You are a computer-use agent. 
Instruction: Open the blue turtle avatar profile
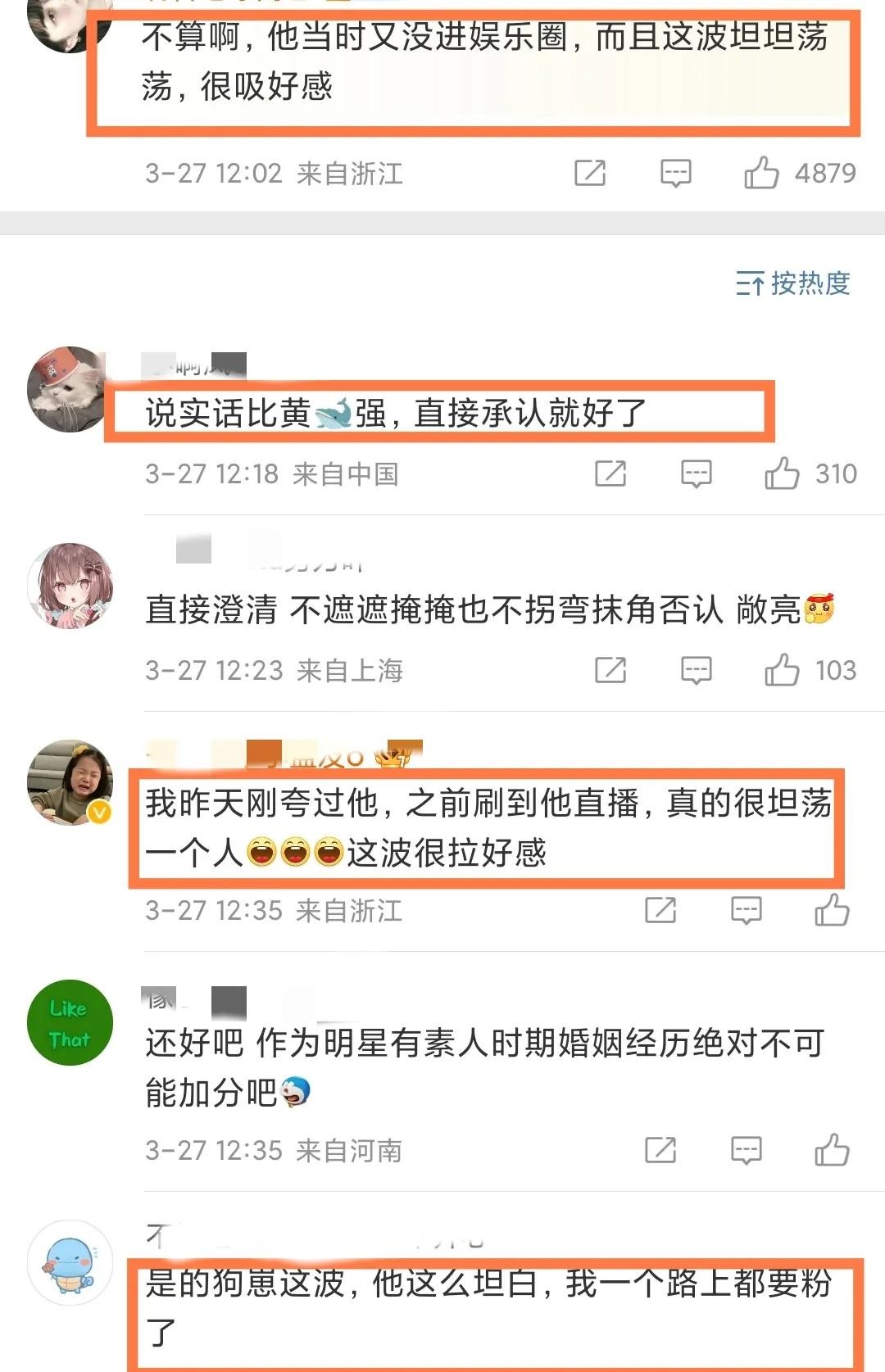(70, 1262)
